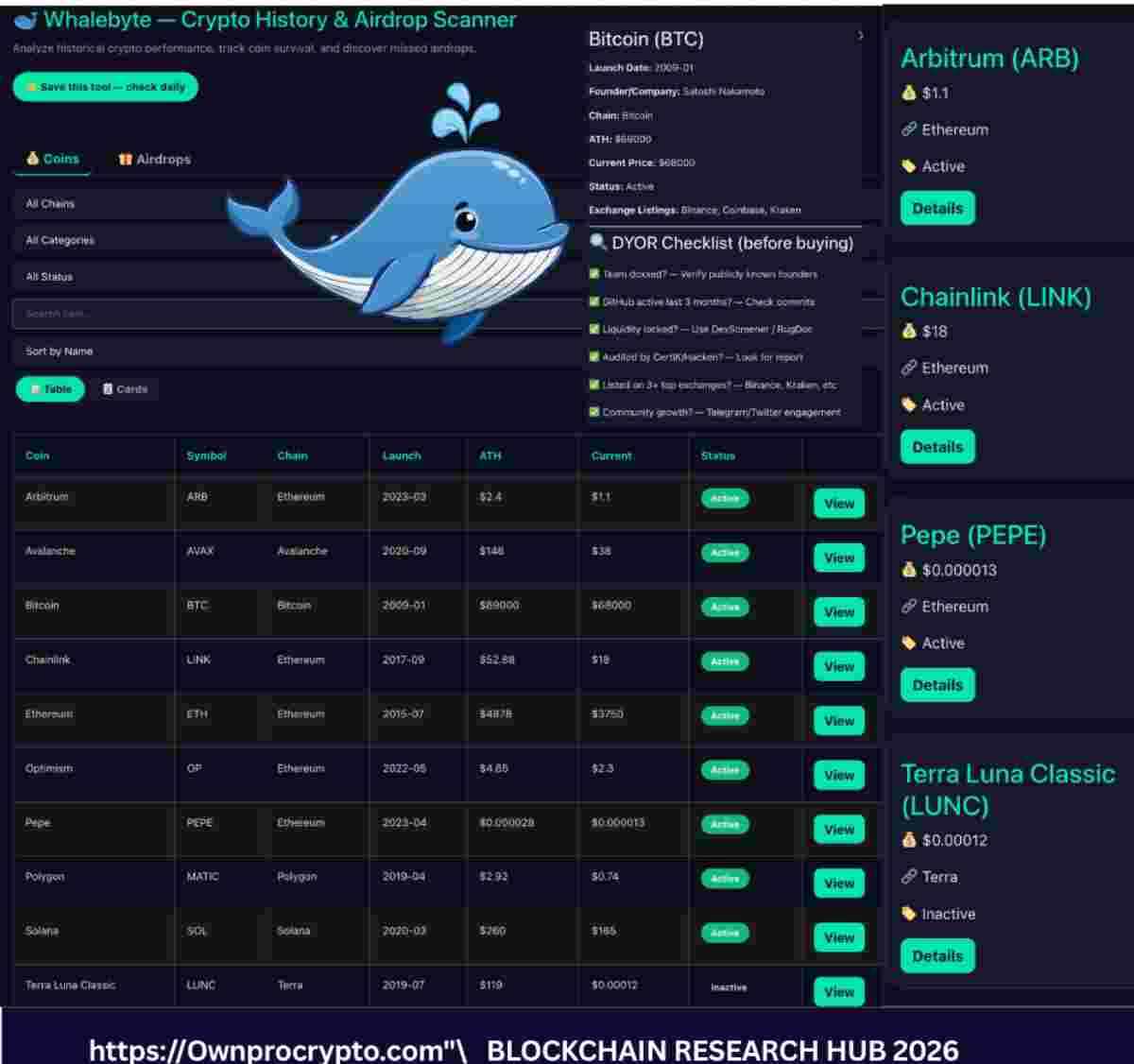Click the Inactive badge in Terra Luna Classic row
Screen dimensions: 1134x1064
tap(729, 987)
